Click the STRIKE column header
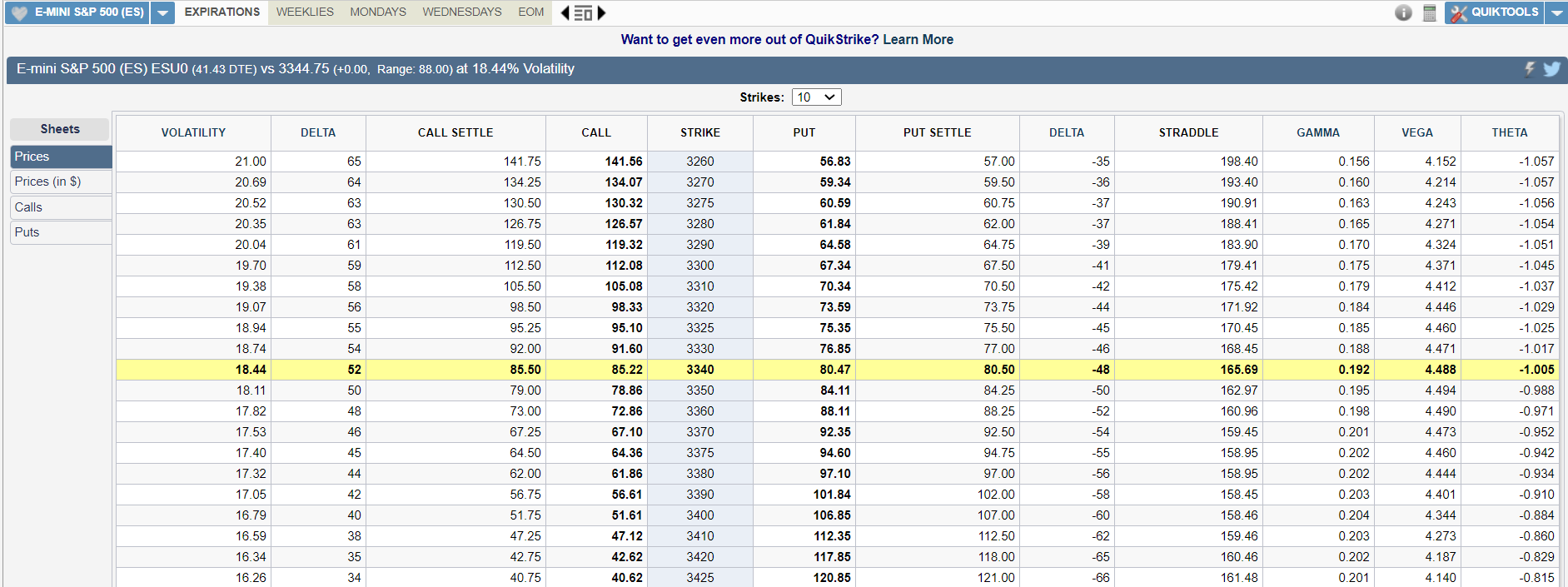 click(700, 132)
